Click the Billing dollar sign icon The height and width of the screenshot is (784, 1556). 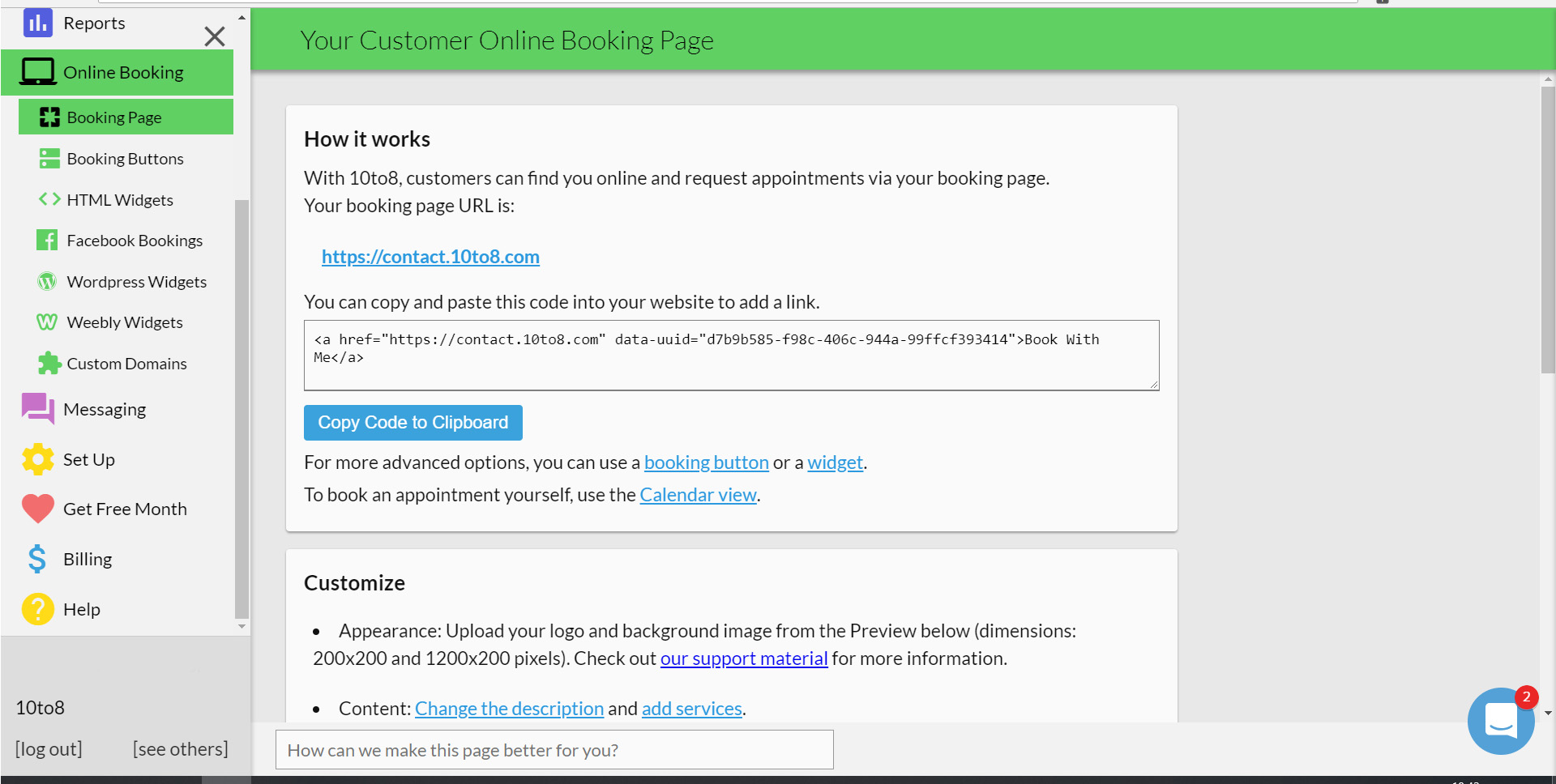tap(37, 559)
